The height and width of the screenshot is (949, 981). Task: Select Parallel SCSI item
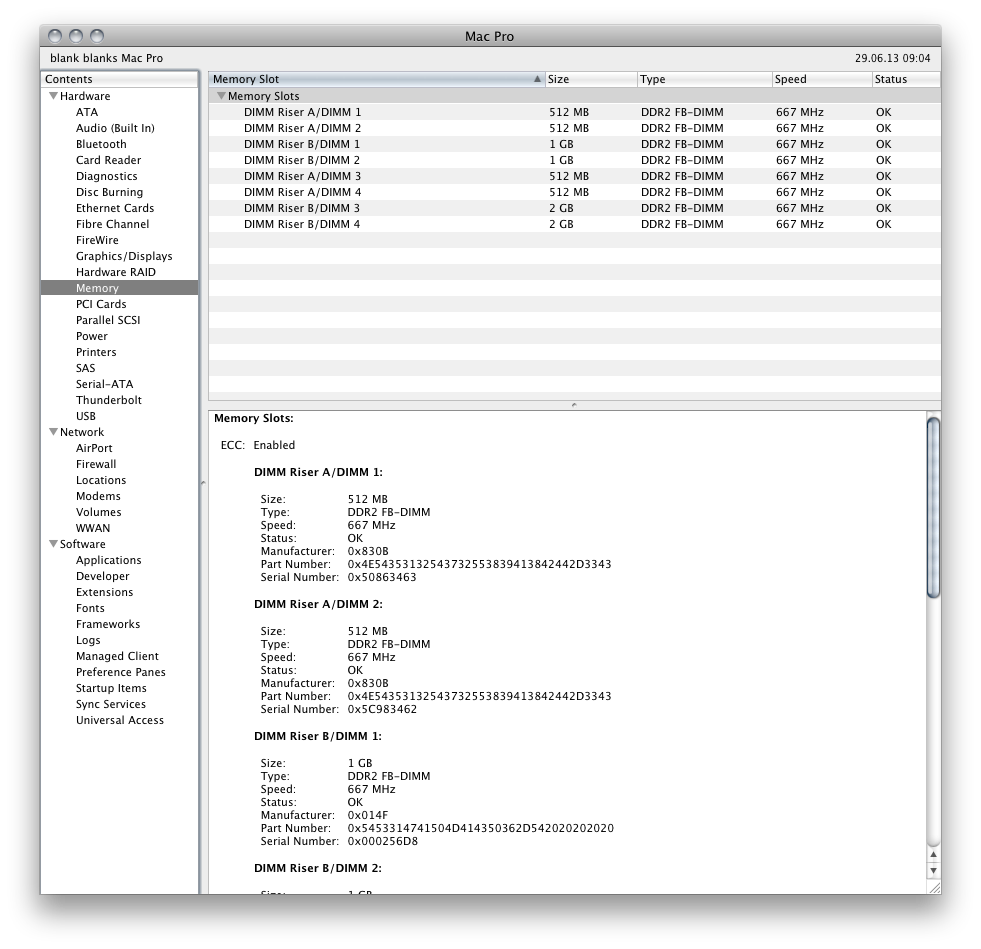(x=108, y=320)
